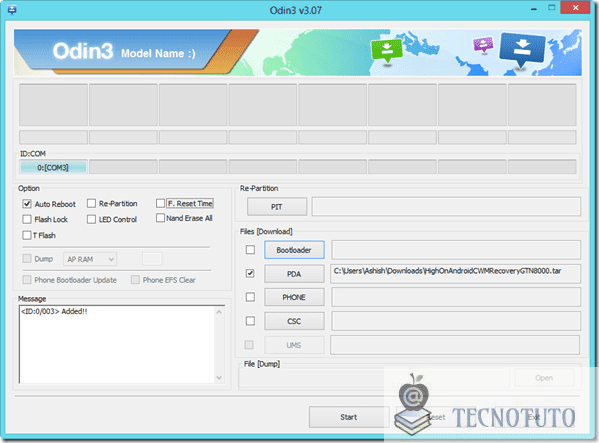Screen dimensions: 599x443
Task: Enable the Flash Lock option
Action: pos(27,219)
